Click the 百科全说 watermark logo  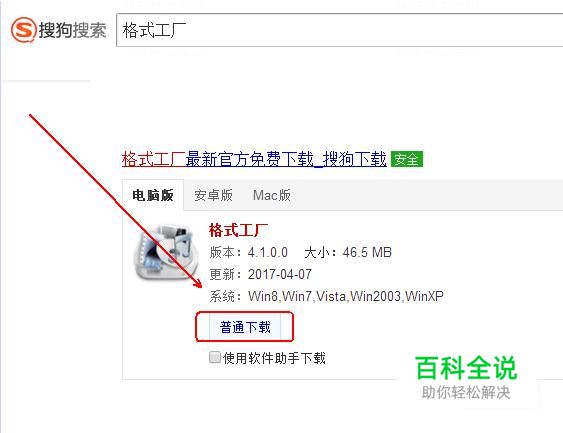[466, 368]
